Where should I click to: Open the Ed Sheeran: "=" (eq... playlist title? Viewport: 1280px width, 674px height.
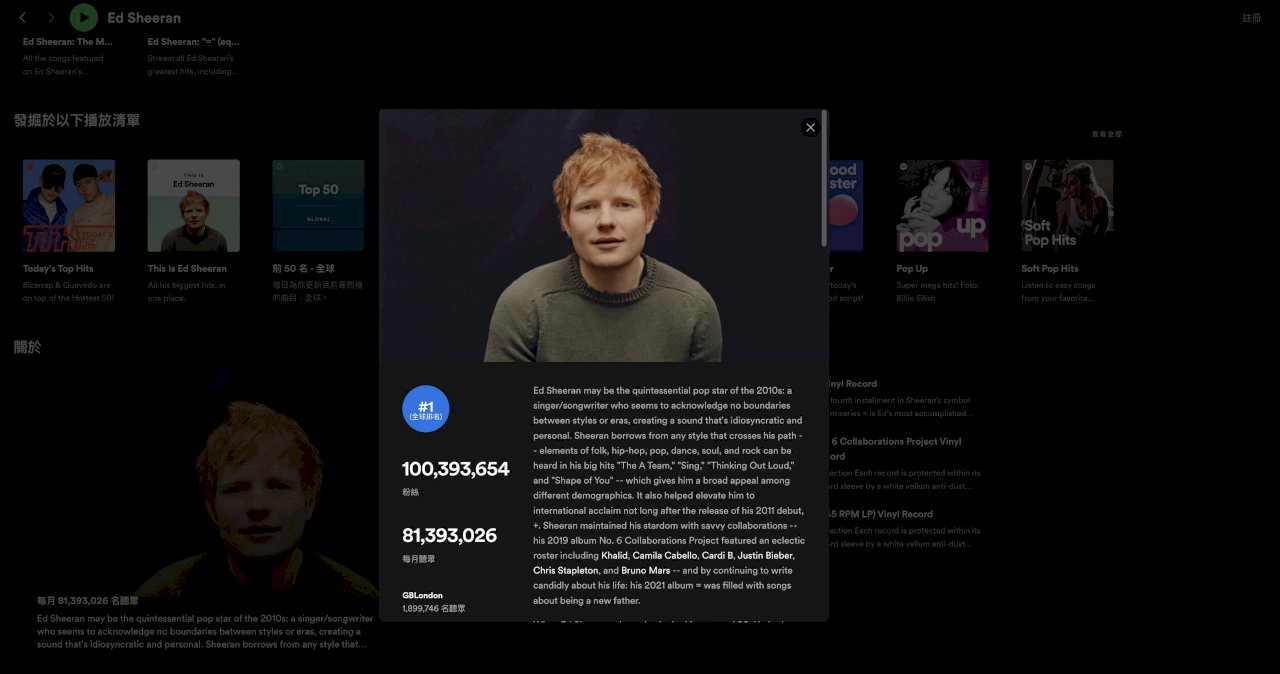[193, 42]
